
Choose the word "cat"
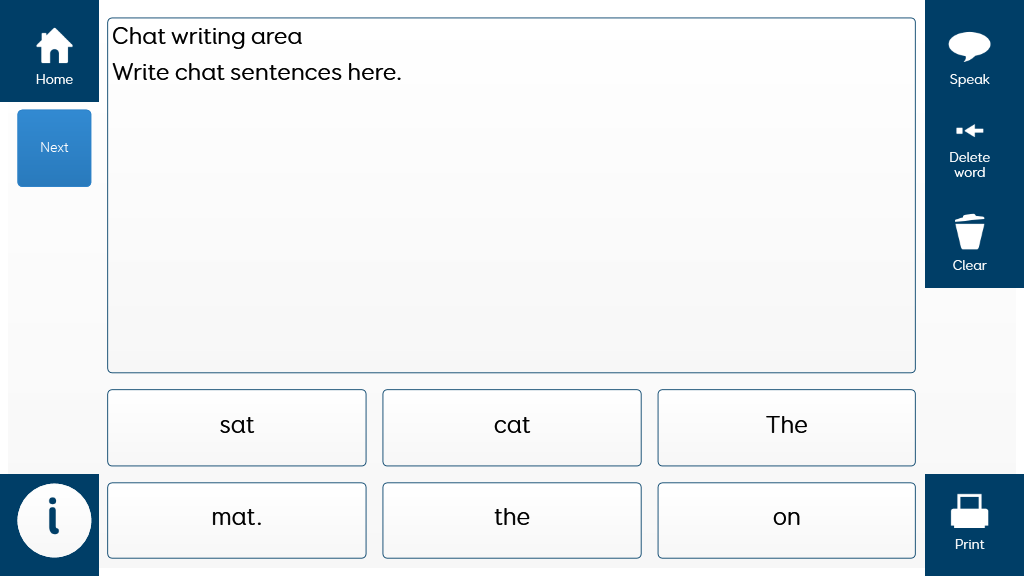tap(511, 427)
